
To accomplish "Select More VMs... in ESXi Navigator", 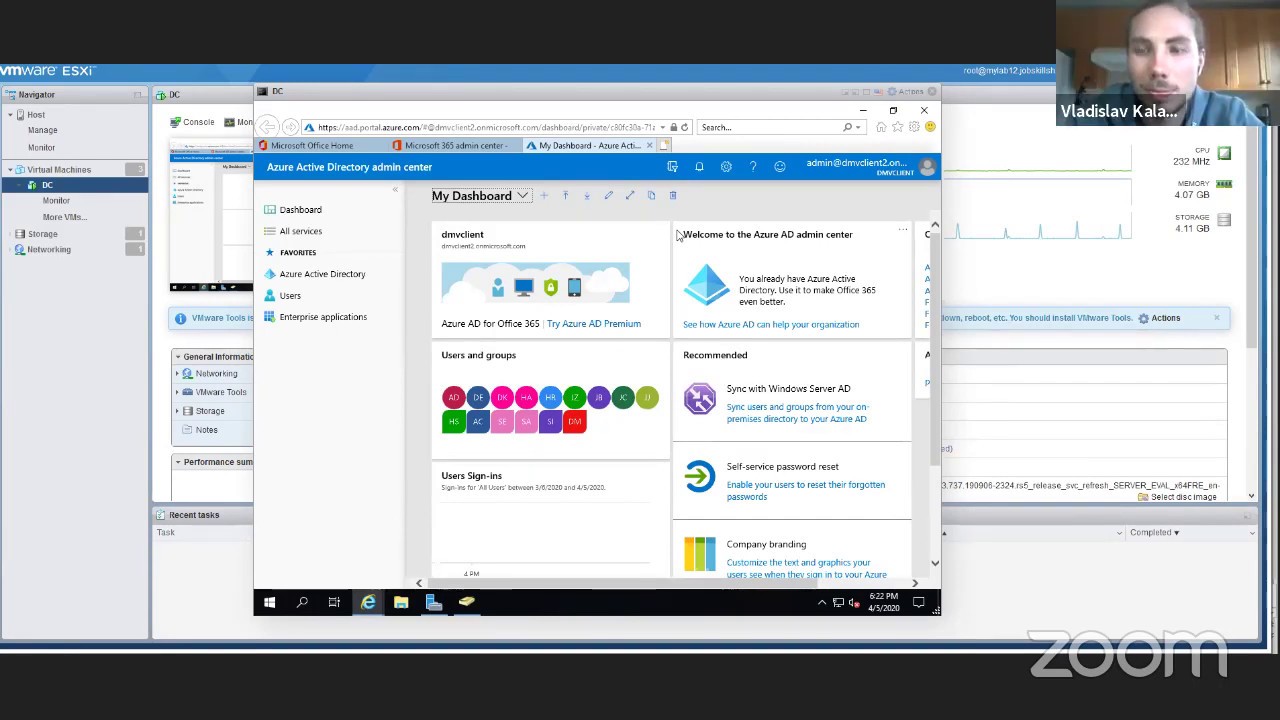I will (64, 217).
